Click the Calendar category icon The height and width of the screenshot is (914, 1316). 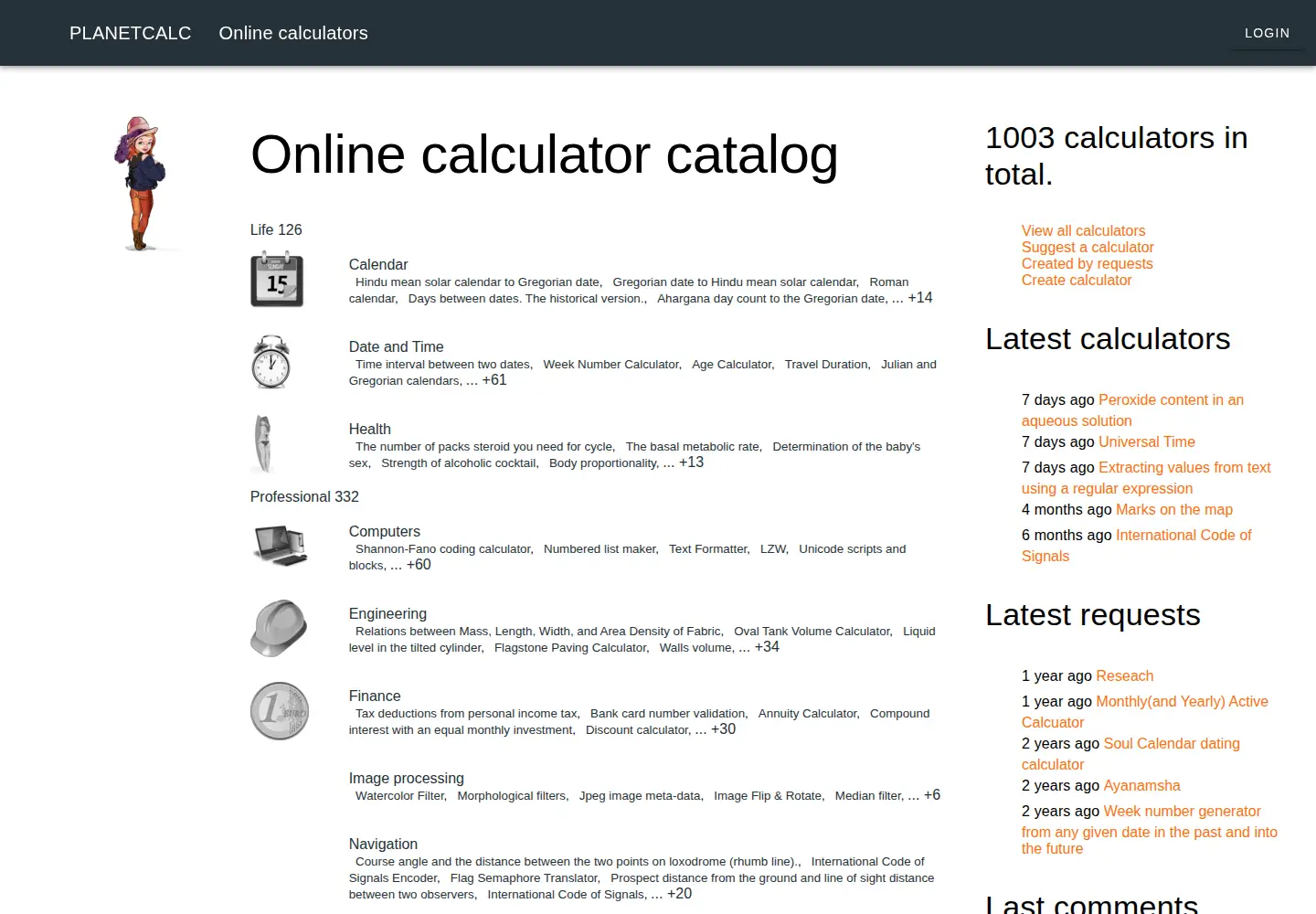[x=277, y=280]
